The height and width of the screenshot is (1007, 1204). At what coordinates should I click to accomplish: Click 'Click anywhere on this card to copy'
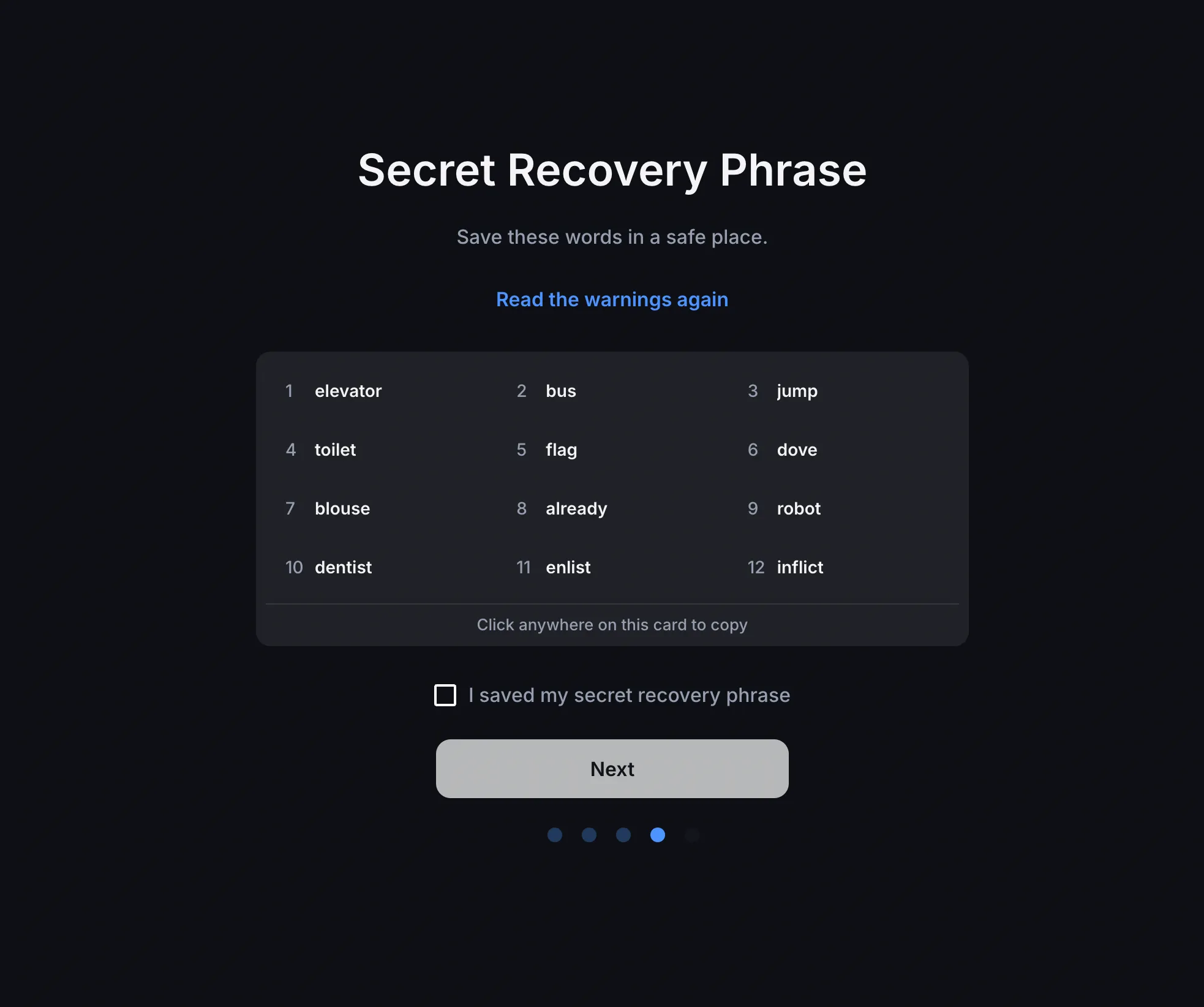(612, 625)
